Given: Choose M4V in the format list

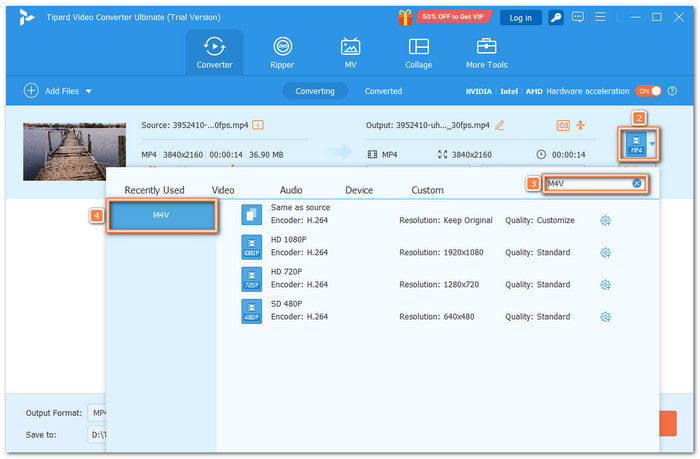Looking at the screenshot, I should coord(161,215).
